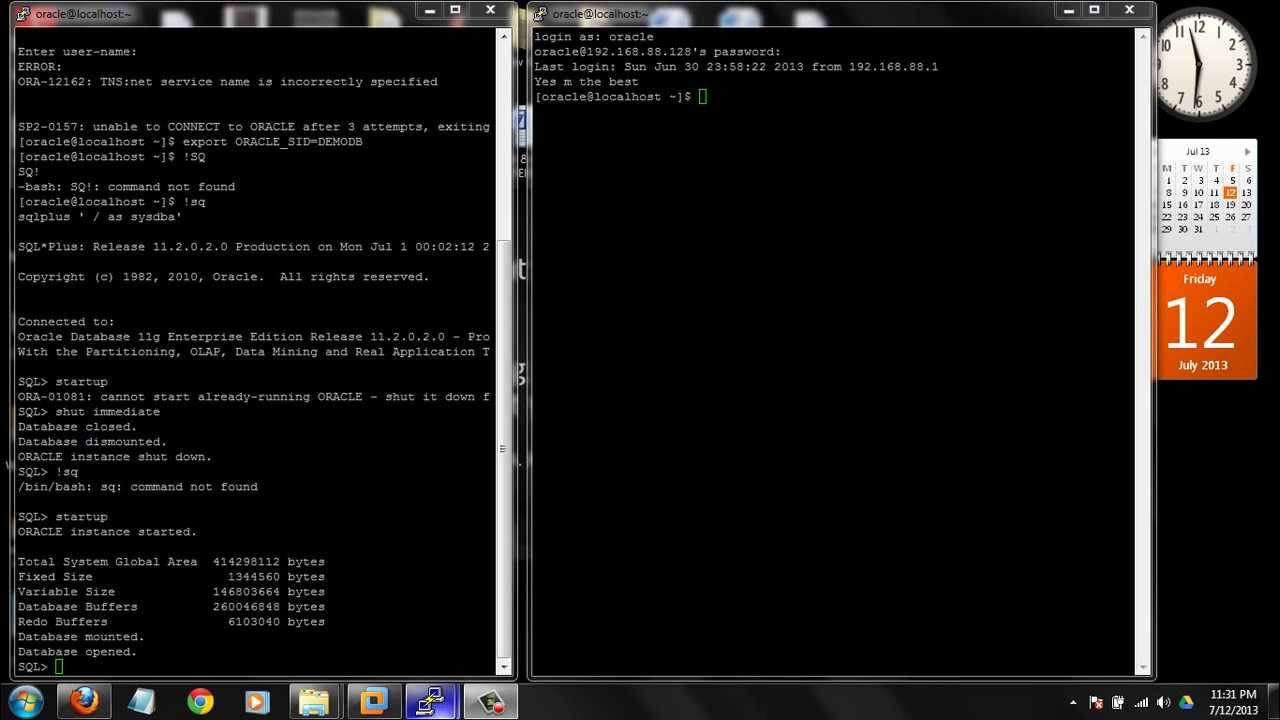The width and height of the screenshot is (1280, 720).
Task: Click 'Total System Global Area' line
Action: click(171, 562)
